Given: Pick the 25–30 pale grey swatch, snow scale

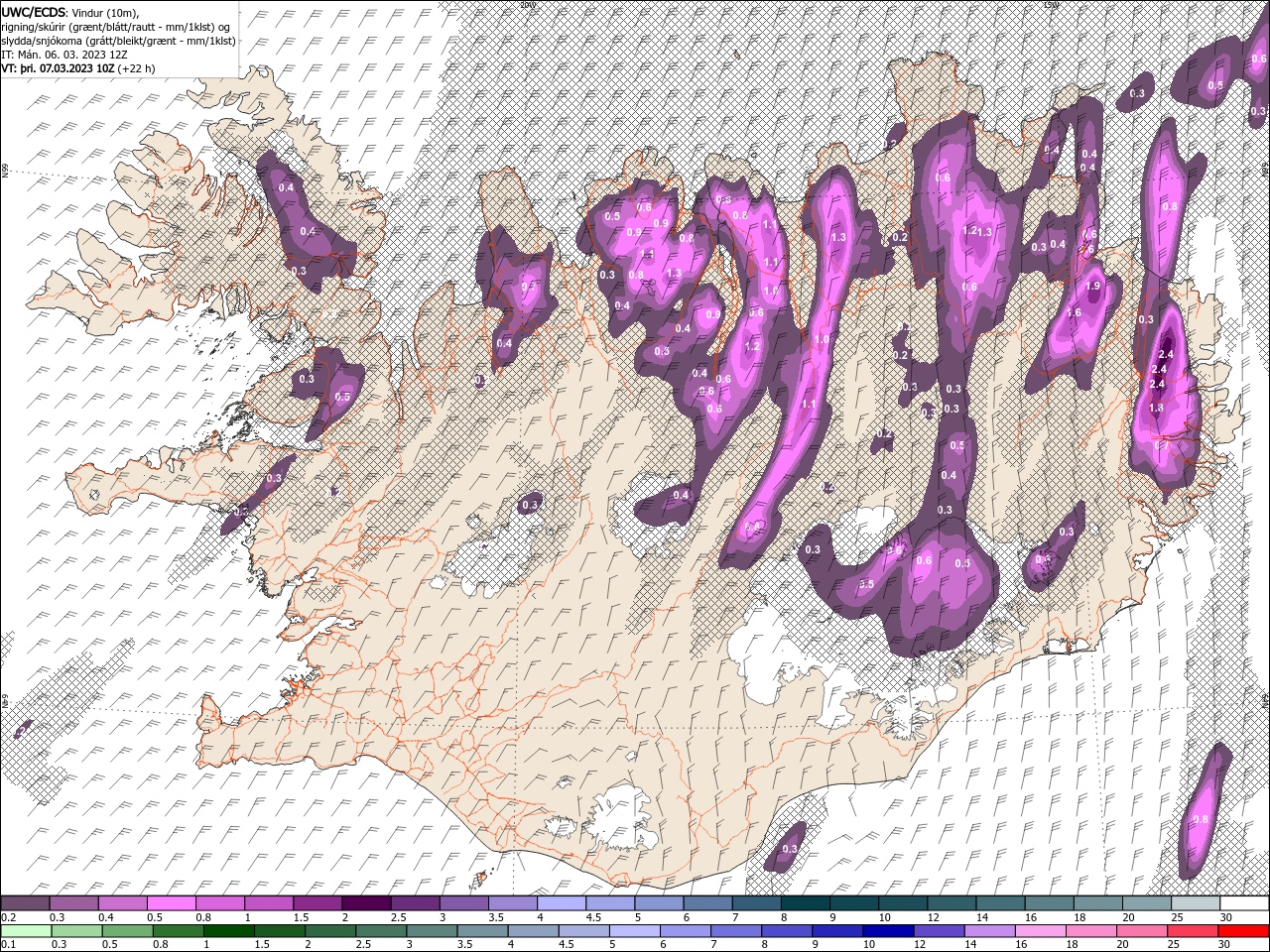Looking at the screenshot, I should pyautogui.click(x=1195, y=903).
